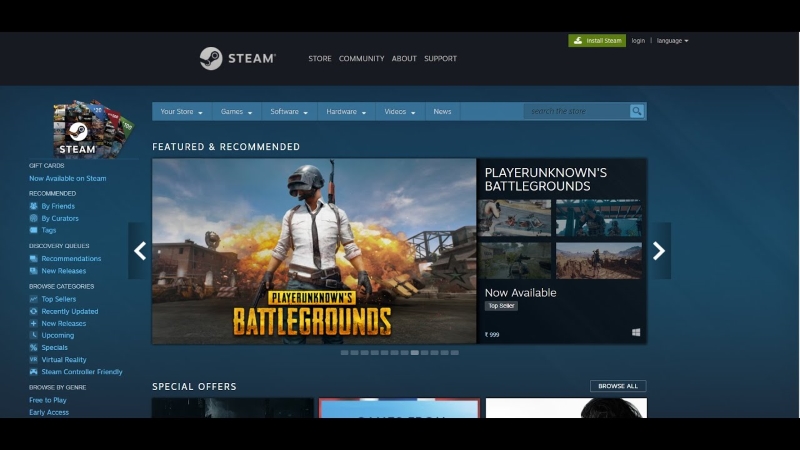Select the highlighted active carousel dot
The height and width of the screenshot is (450, 800).
[x=415, y=353]
